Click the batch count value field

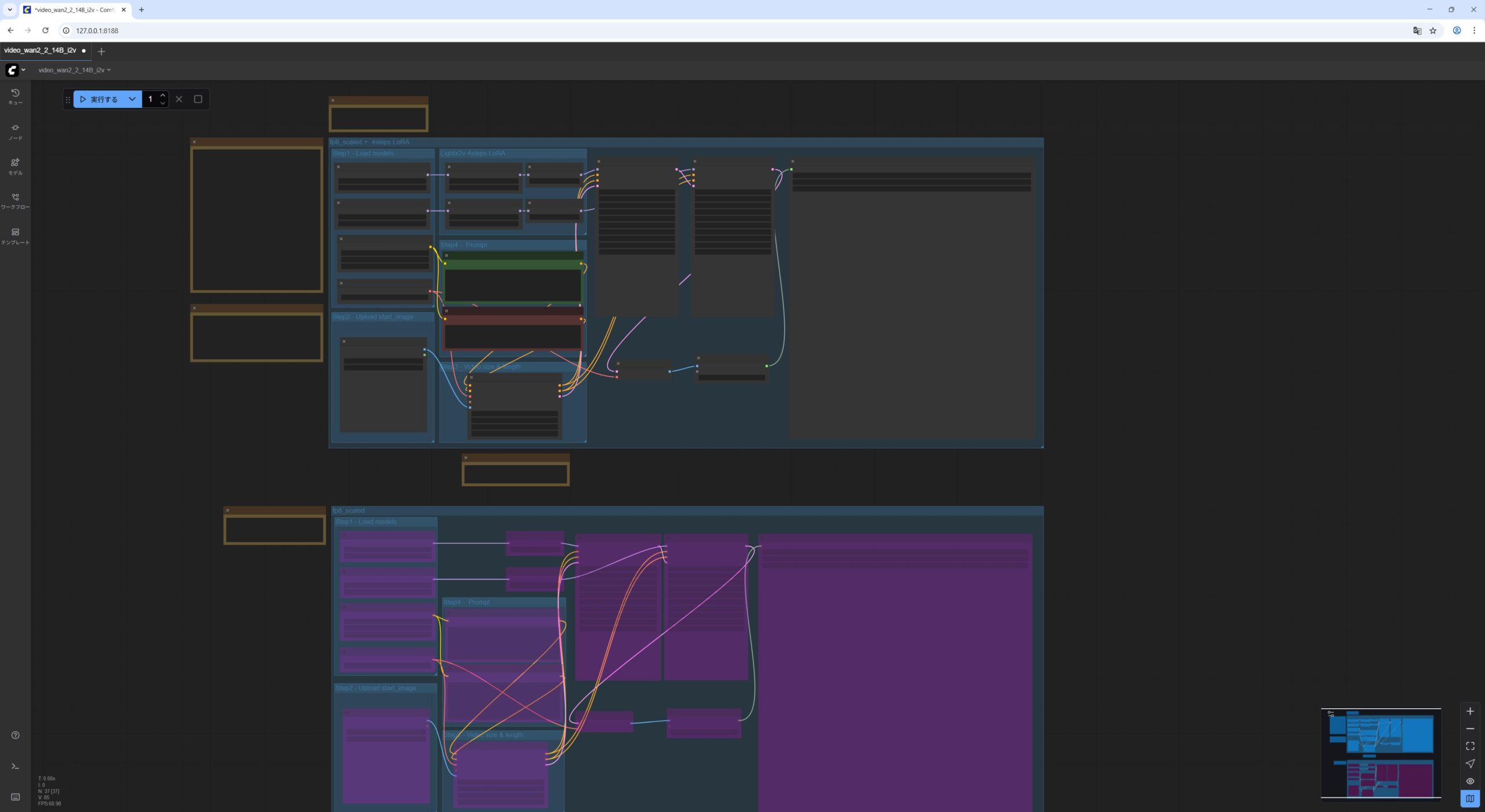(150, 99)
